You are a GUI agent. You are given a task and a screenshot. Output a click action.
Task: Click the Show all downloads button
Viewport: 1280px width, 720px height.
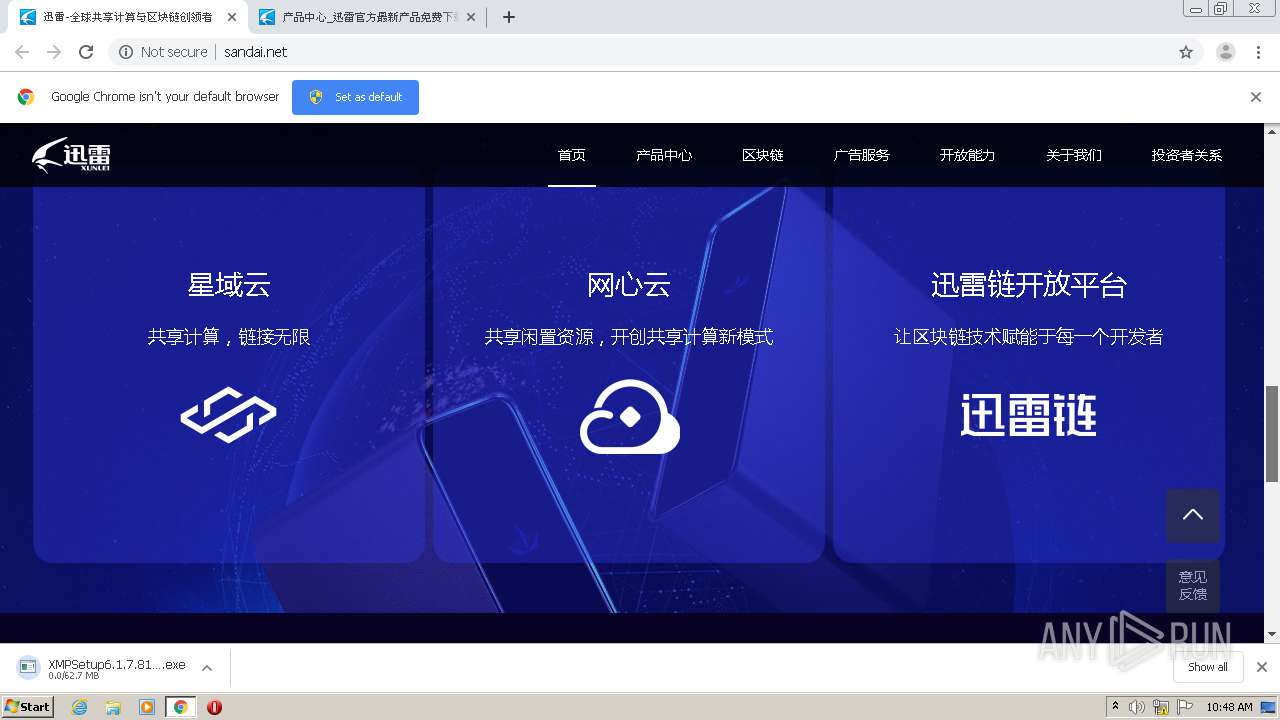point(1208,667)
